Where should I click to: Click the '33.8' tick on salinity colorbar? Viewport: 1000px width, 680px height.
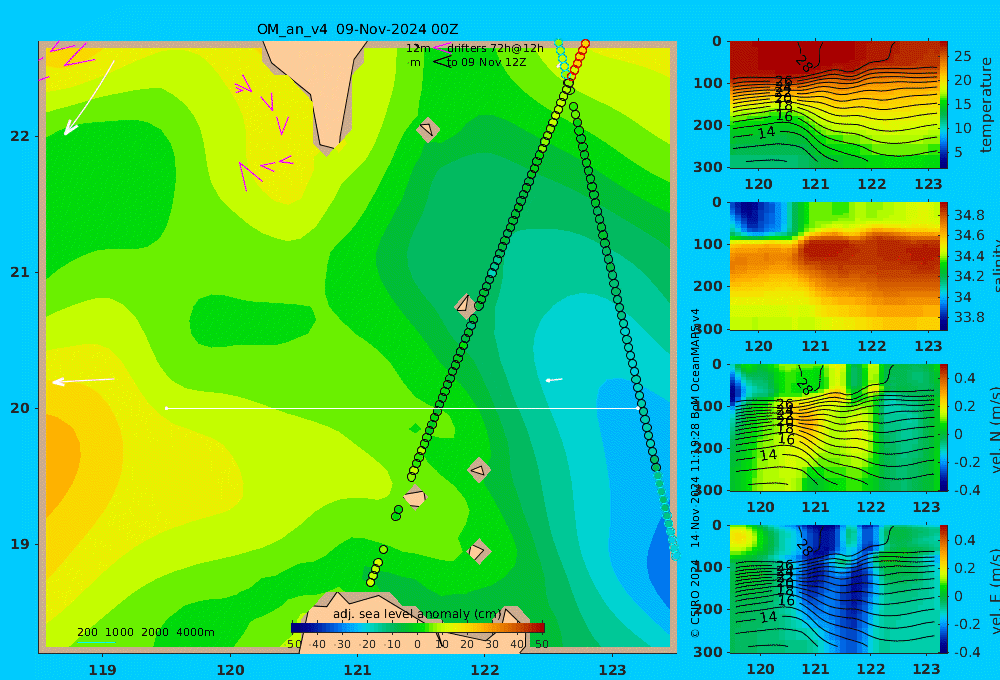(x=969, y=317)
